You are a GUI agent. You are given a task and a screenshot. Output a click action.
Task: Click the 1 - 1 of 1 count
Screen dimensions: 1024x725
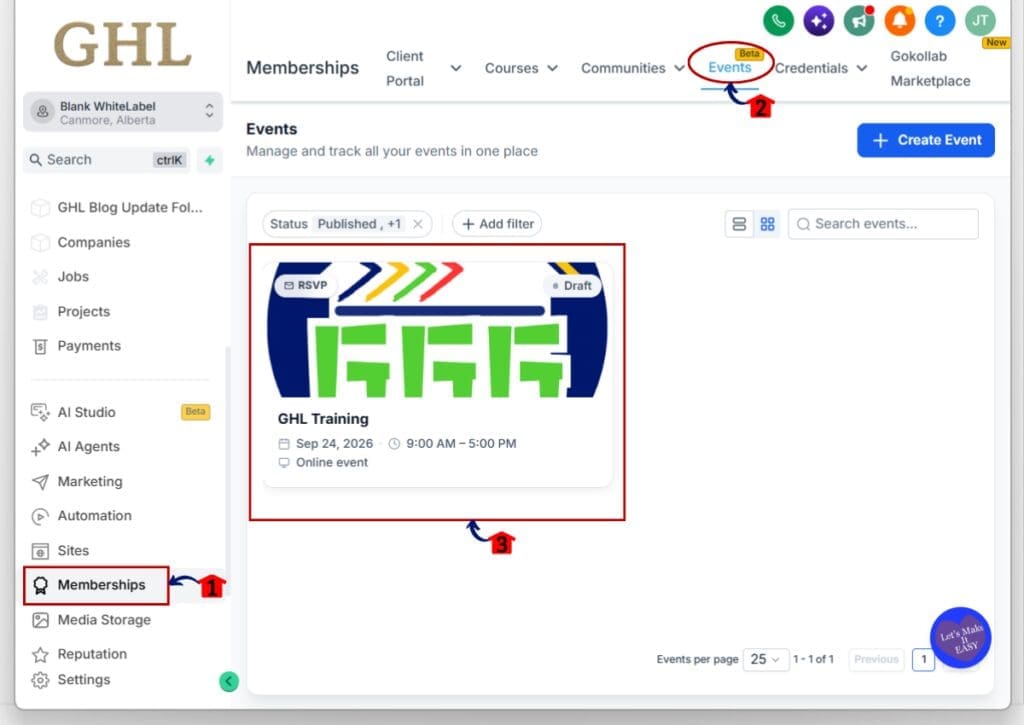click(813, 660)
